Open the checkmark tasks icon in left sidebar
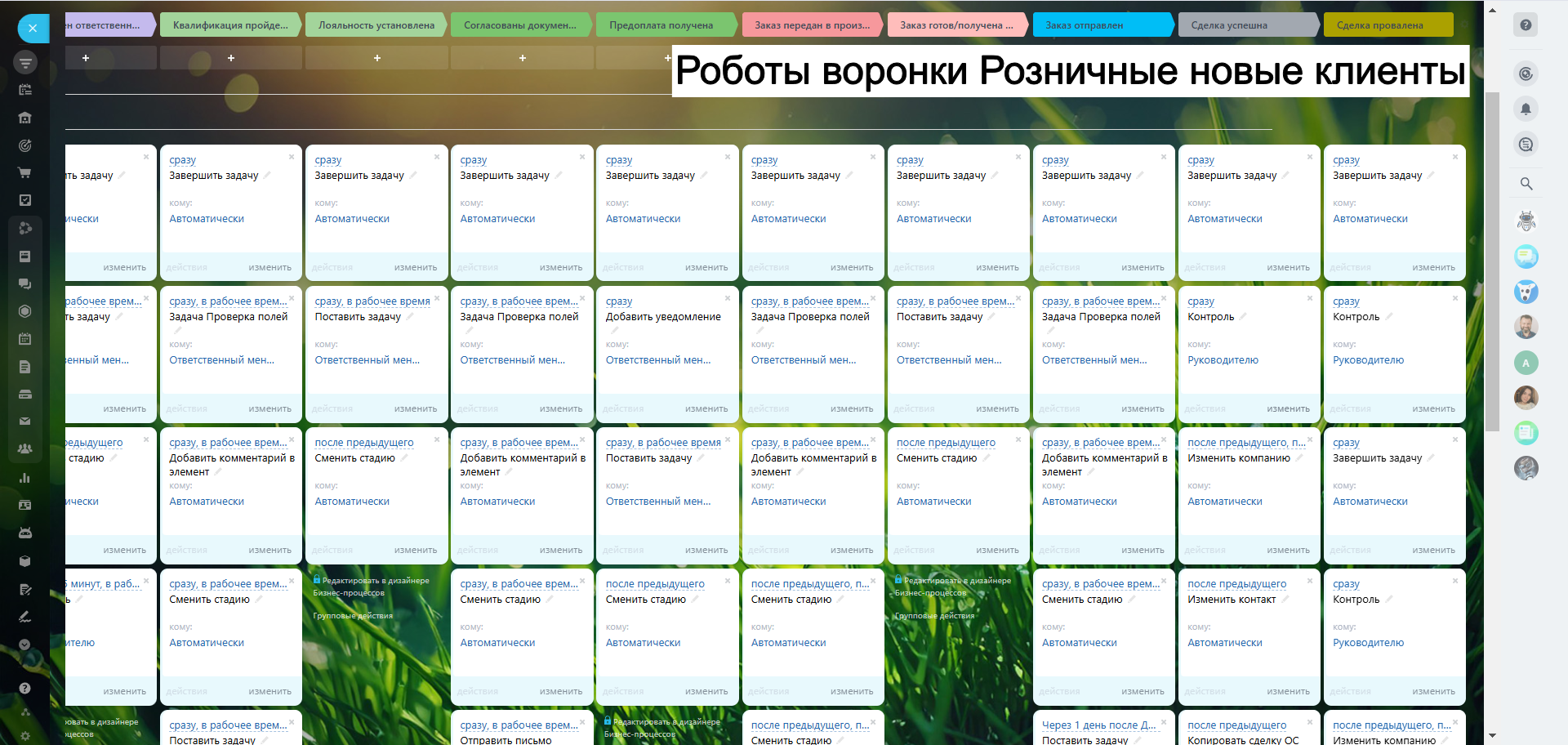Viewport: 1568px width, 745px height. pyautogui.click(x=25, y=200)
